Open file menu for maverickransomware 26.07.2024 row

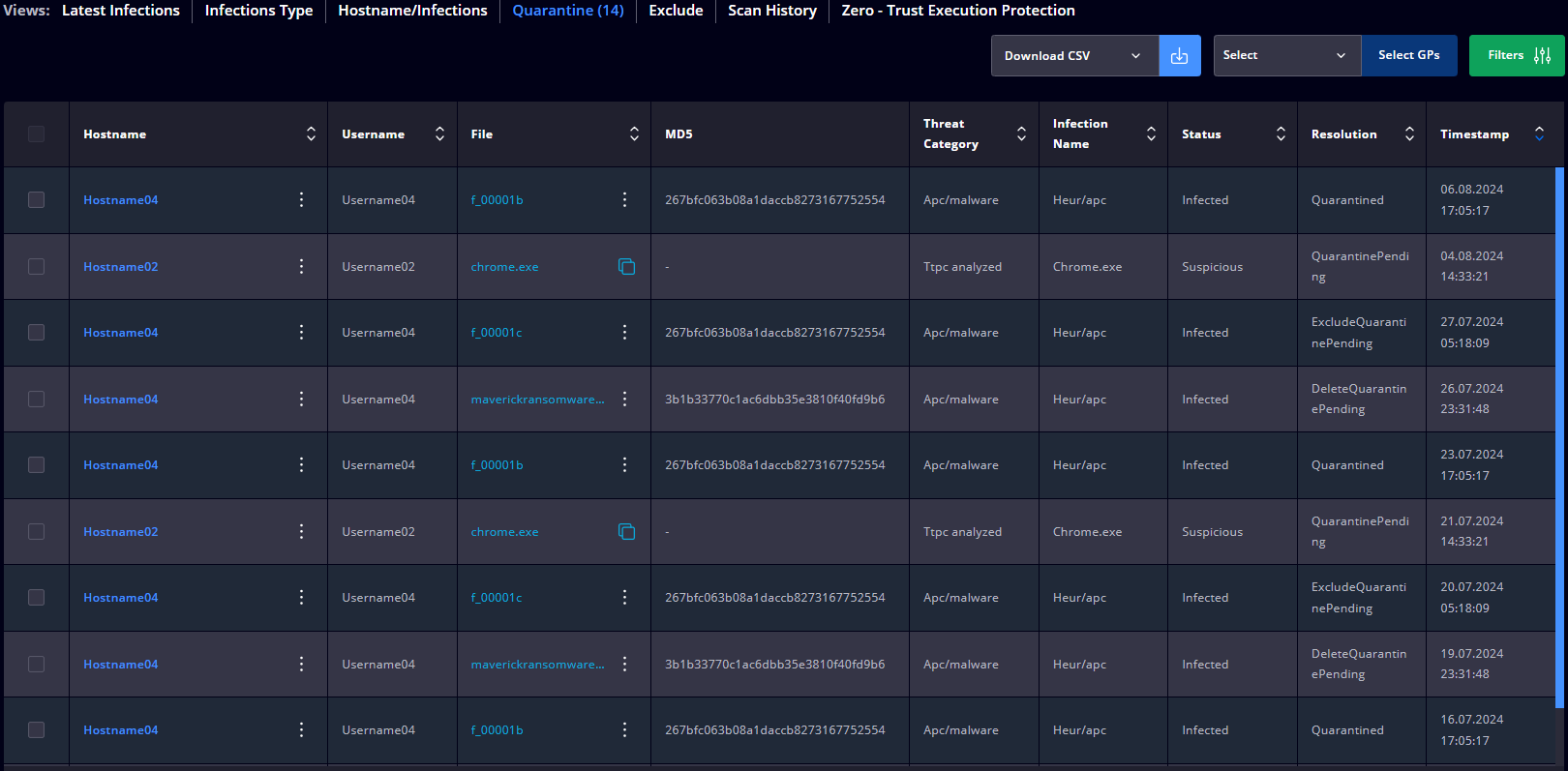[x=624, y=399]
